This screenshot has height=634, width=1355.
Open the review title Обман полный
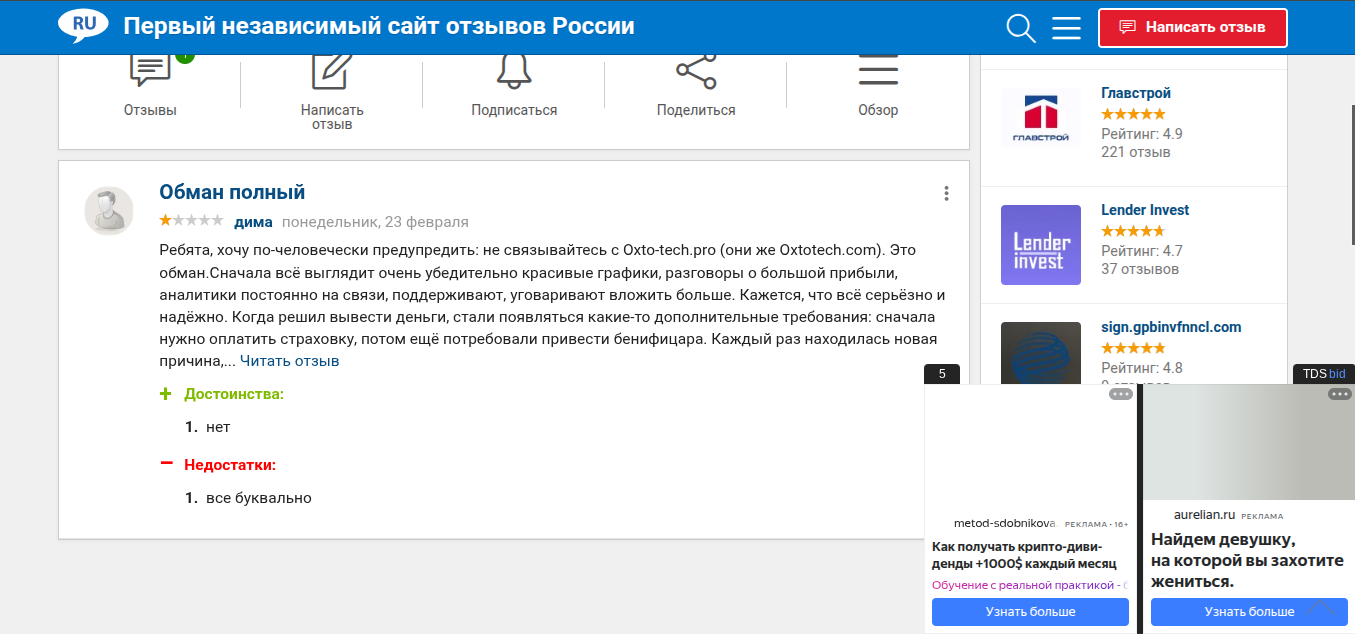pos(232,192)
